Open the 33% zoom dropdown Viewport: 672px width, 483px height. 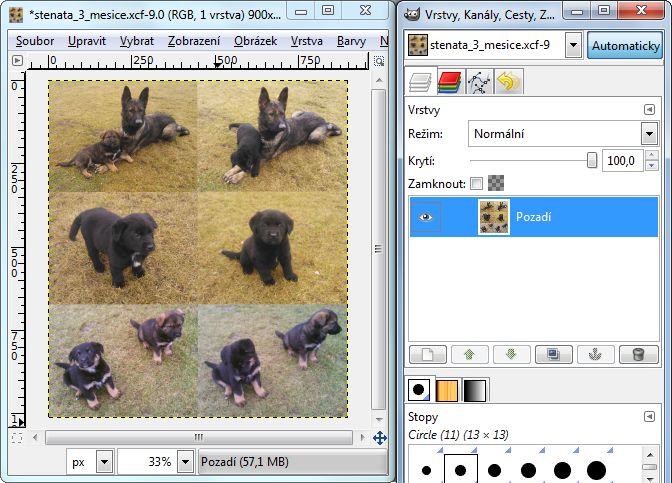tap(185, 462)
